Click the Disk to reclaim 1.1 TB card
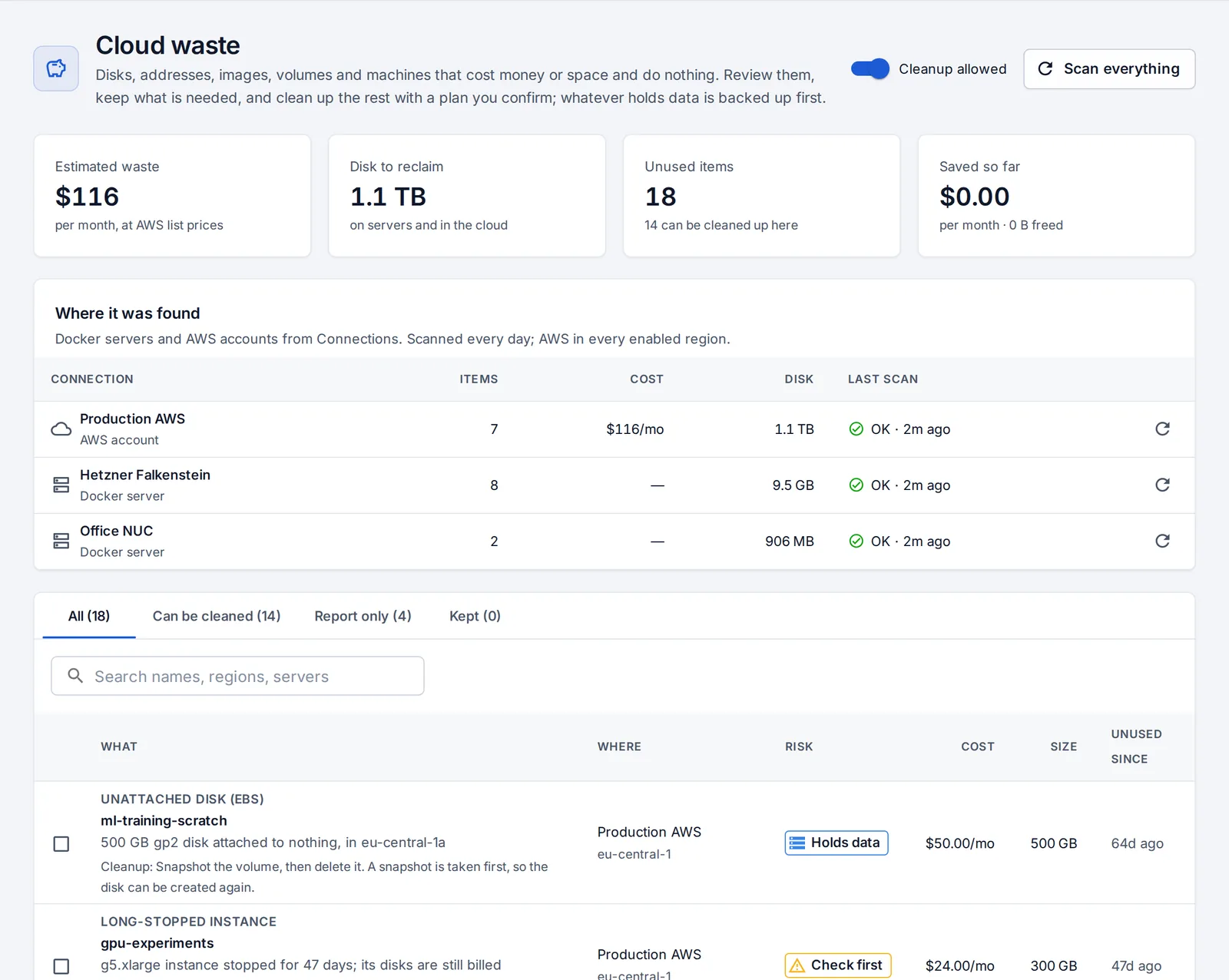Viewport: 1229px width, 980px height. click(x=467, y=196)
